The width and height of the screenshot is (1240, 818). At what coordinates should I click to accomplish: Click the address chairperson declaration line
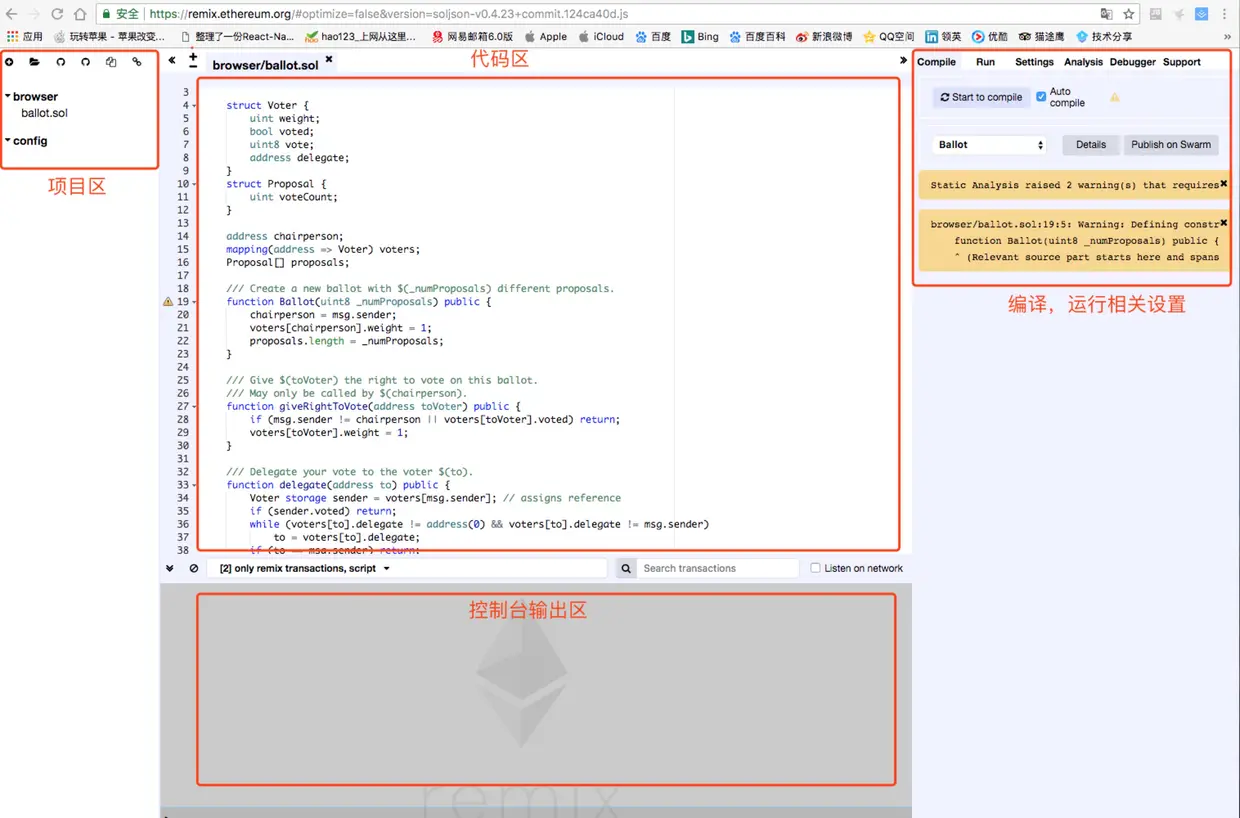pos(284,236)
